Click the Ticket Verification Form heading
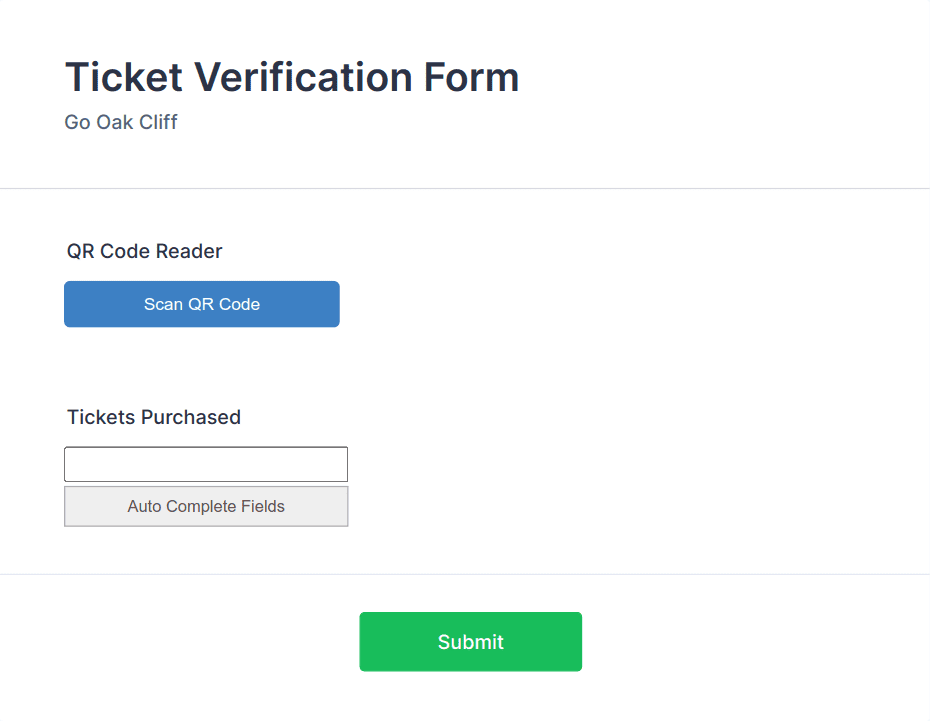Screen dimensions: 930x721 [x=291, y=77]
